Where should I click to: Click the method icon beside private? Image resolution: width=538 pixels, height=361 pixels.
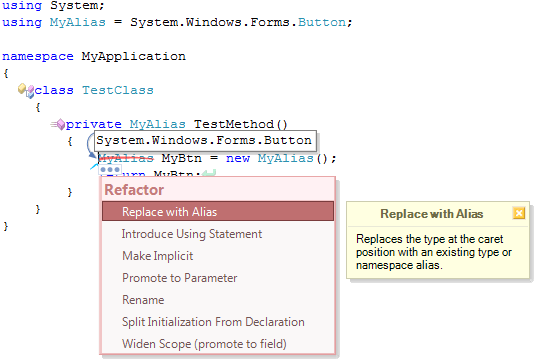click(x=58, y=124)
